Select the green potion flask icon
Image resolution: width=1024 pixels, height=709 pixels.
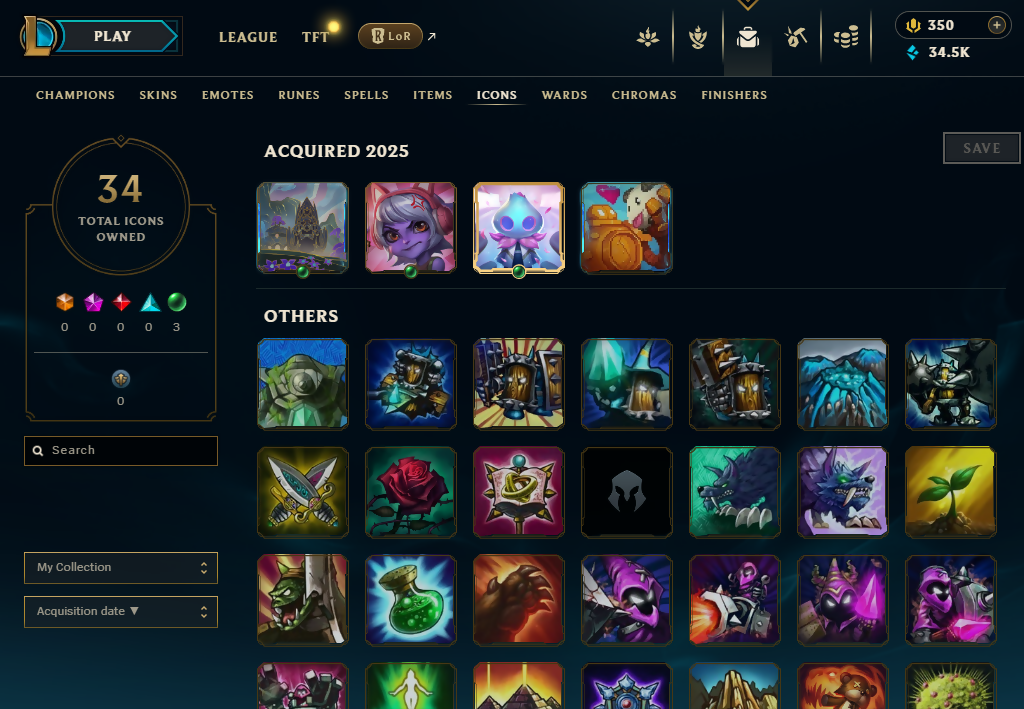(411, 600)
